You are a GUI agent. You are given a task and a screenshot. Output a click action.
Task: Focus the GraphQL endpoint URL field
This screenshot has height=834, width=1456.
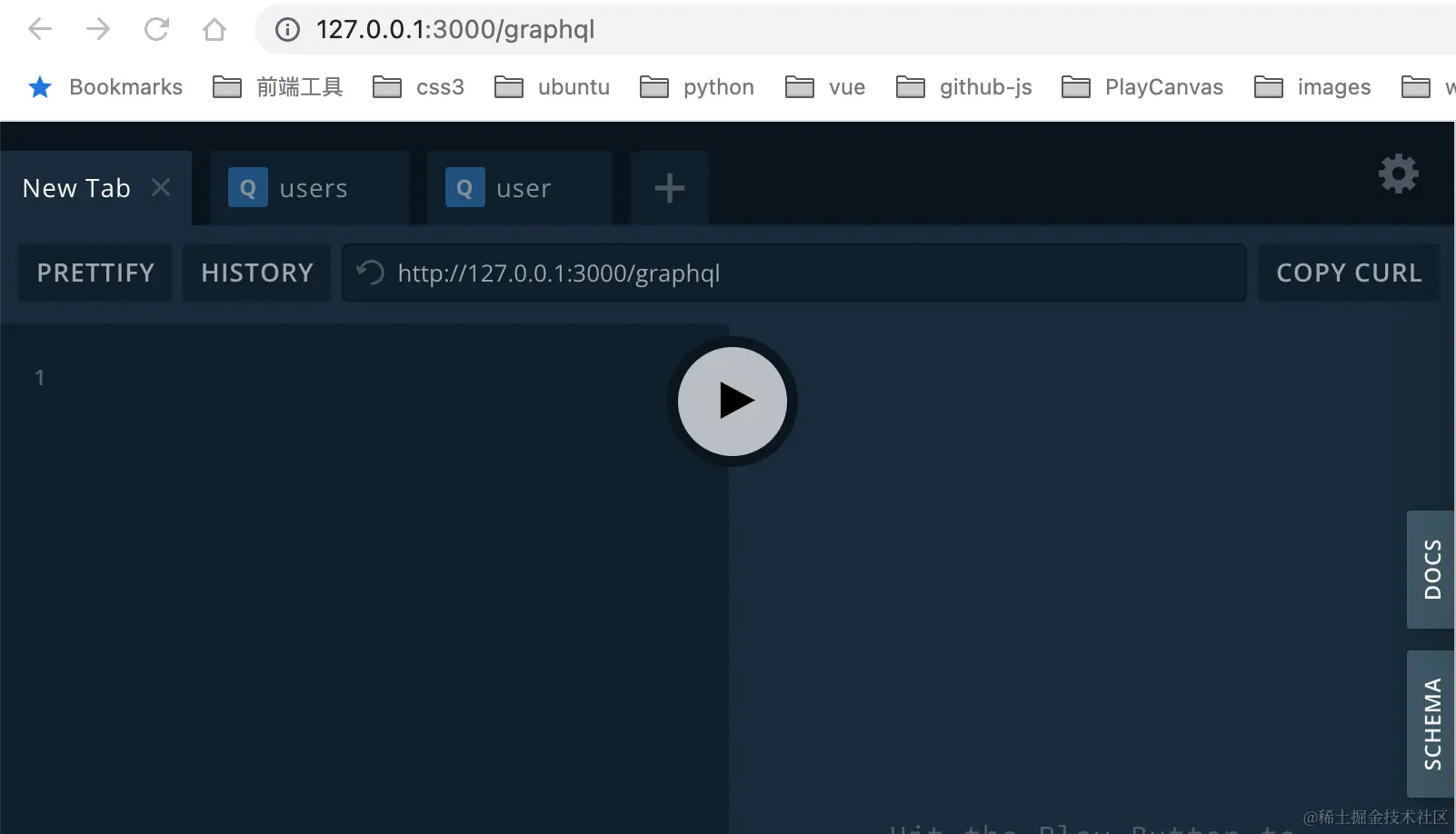click(x=793, y=273)
